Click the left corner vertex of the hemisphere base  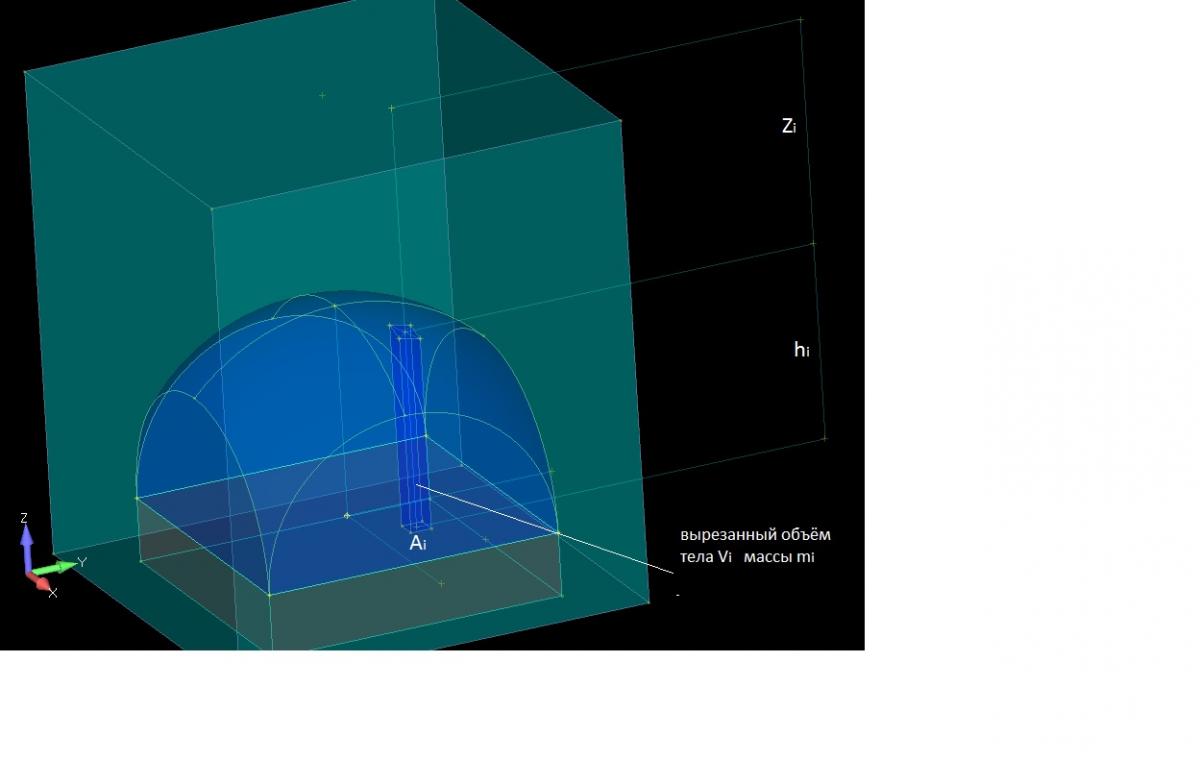tap(137, 497)
